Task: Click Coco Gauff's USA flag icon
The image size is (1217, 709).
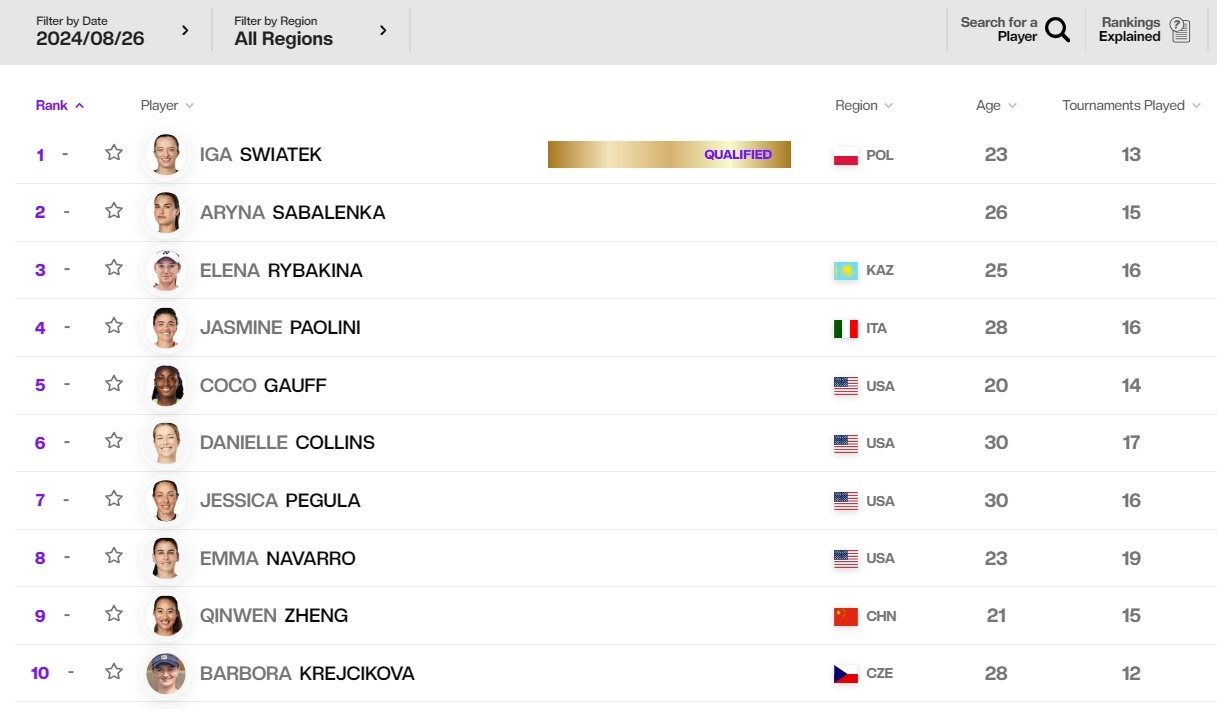Action: (846, 386)
